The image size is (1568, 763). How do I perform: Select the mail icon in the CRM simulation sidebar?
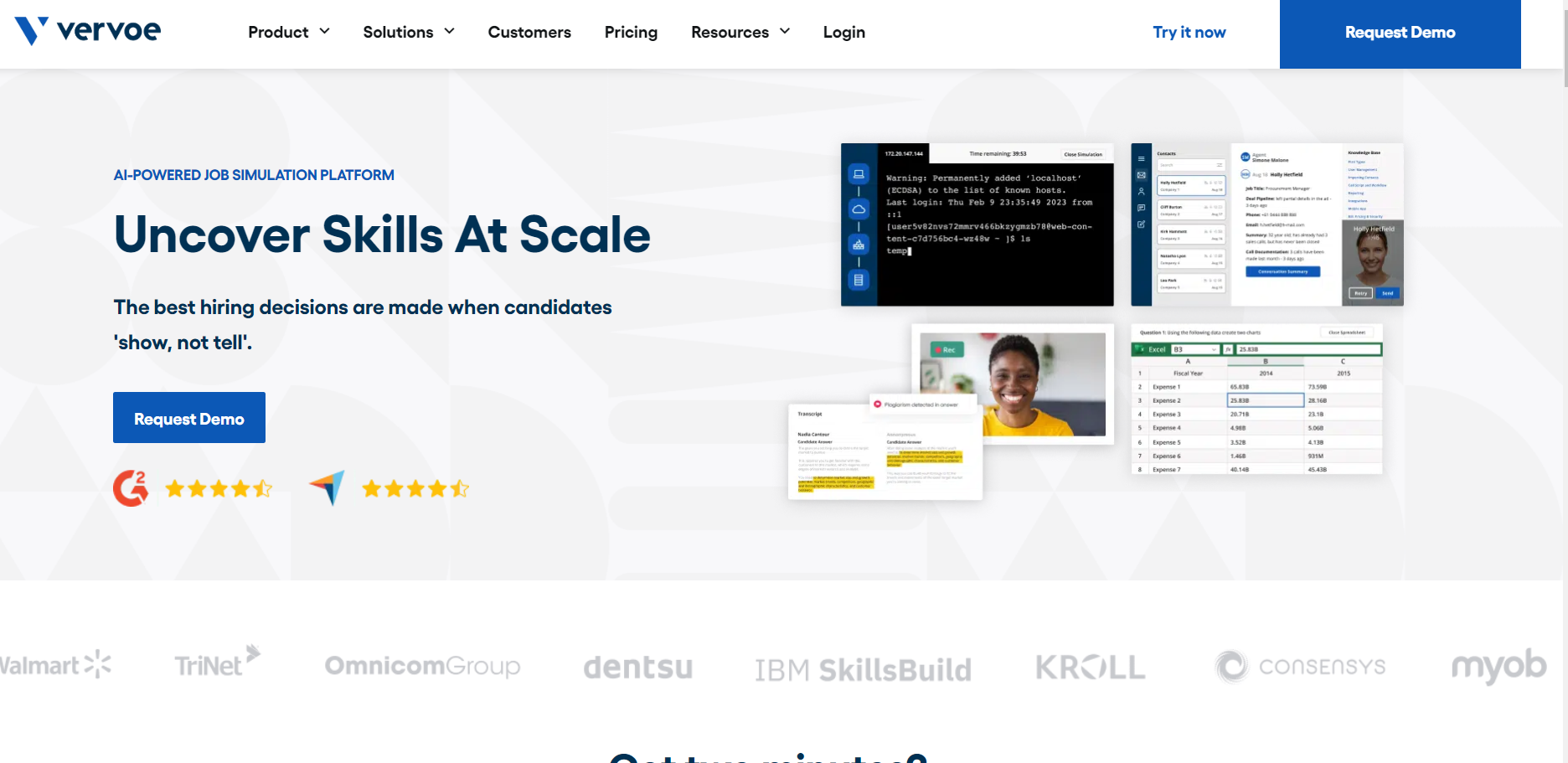coord(1141,176)
